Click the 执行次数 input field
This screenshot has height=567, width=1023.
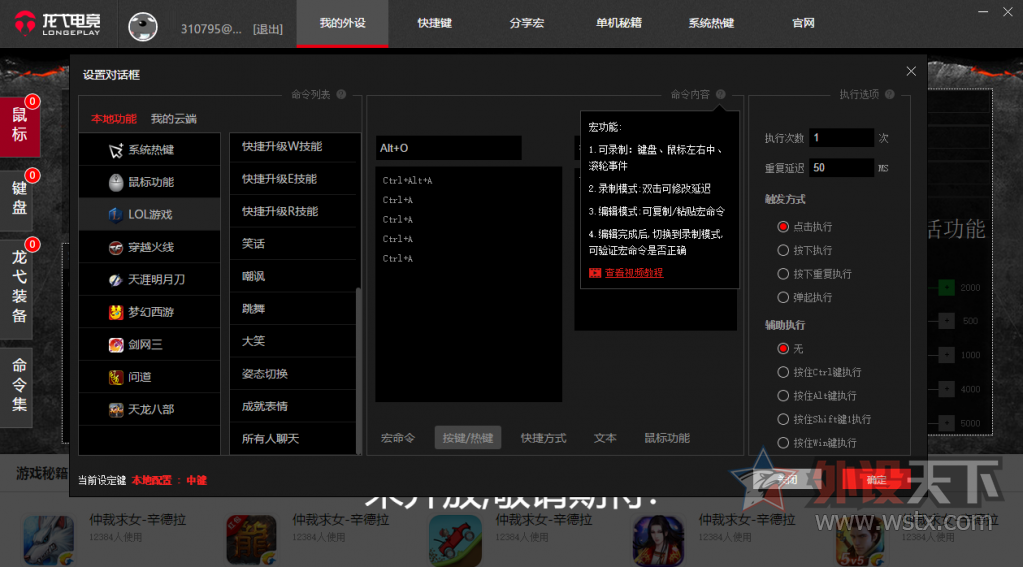click(x=841, y=138)
